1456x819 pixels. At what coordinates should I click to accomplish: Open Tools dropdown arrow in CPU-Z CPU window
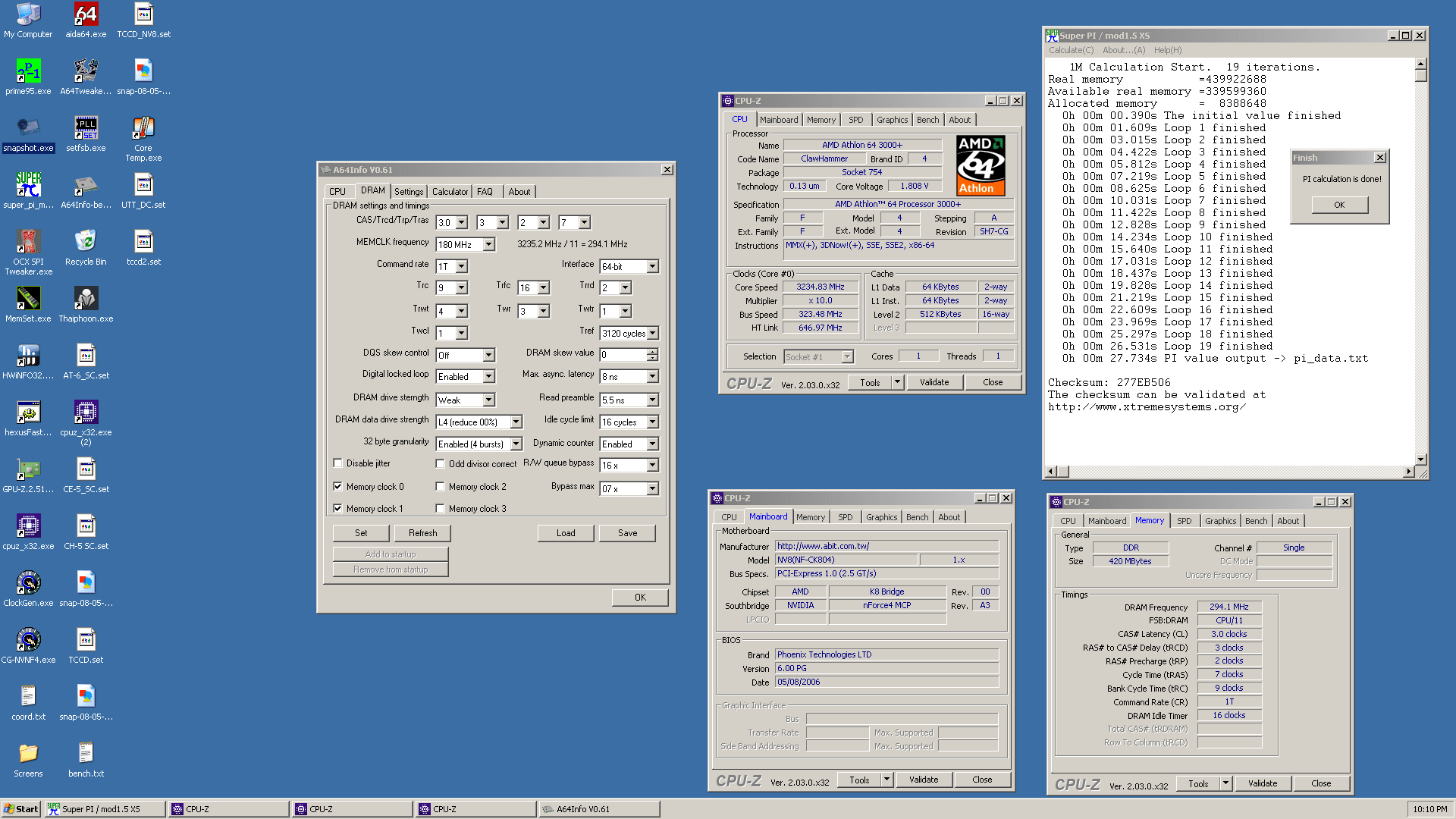[897, 382]
